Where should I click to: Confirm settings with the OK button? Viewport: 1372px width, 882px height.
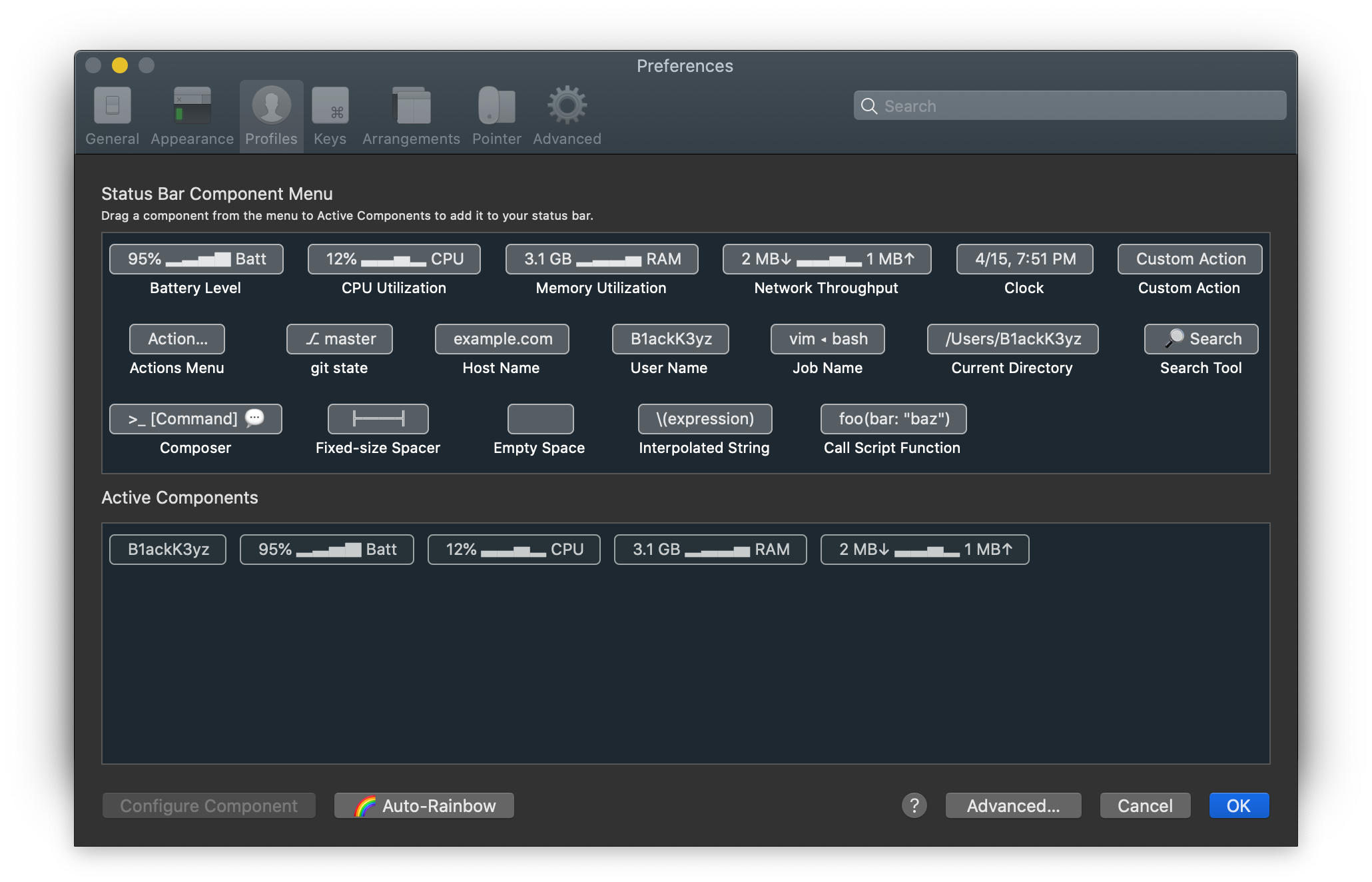click(x=1239, y=805)
